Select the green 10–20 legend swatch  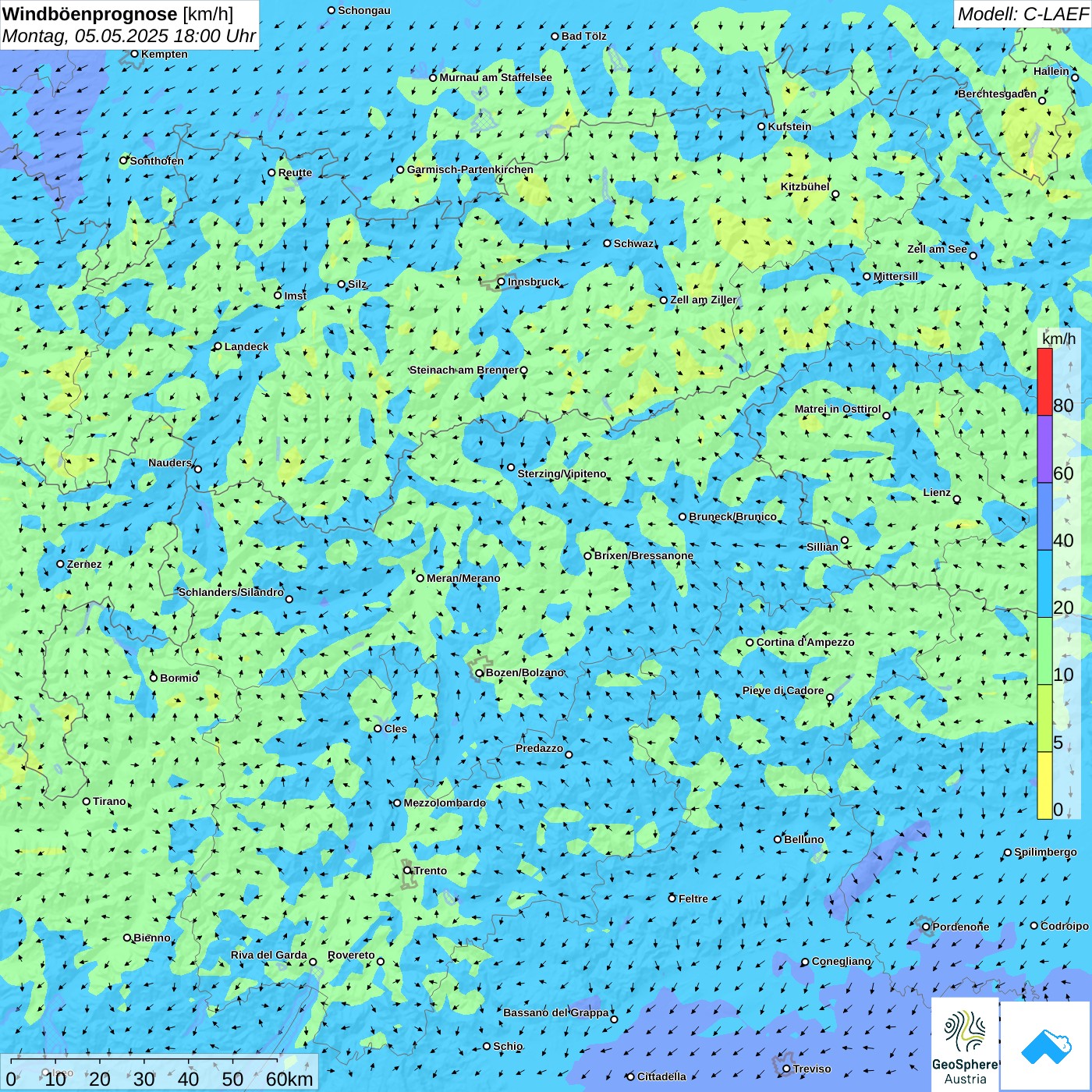1044,651
